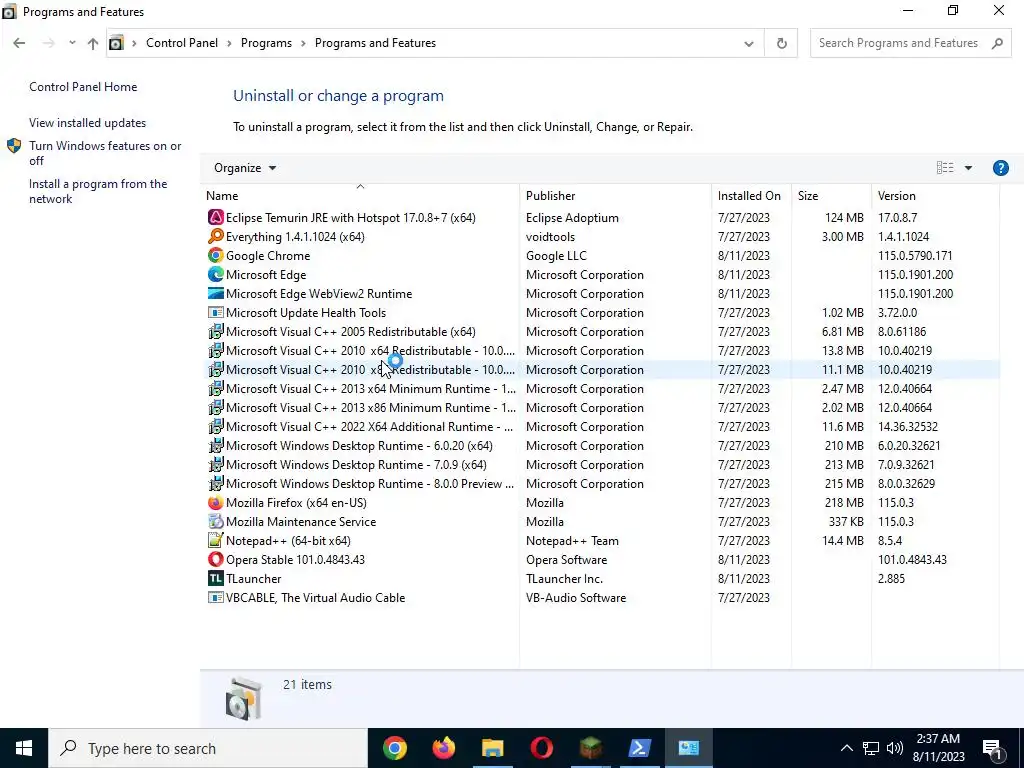Click the TLauncher Inc. publisher cell
The image size is (1024, 768).
(x=564, y=579)
